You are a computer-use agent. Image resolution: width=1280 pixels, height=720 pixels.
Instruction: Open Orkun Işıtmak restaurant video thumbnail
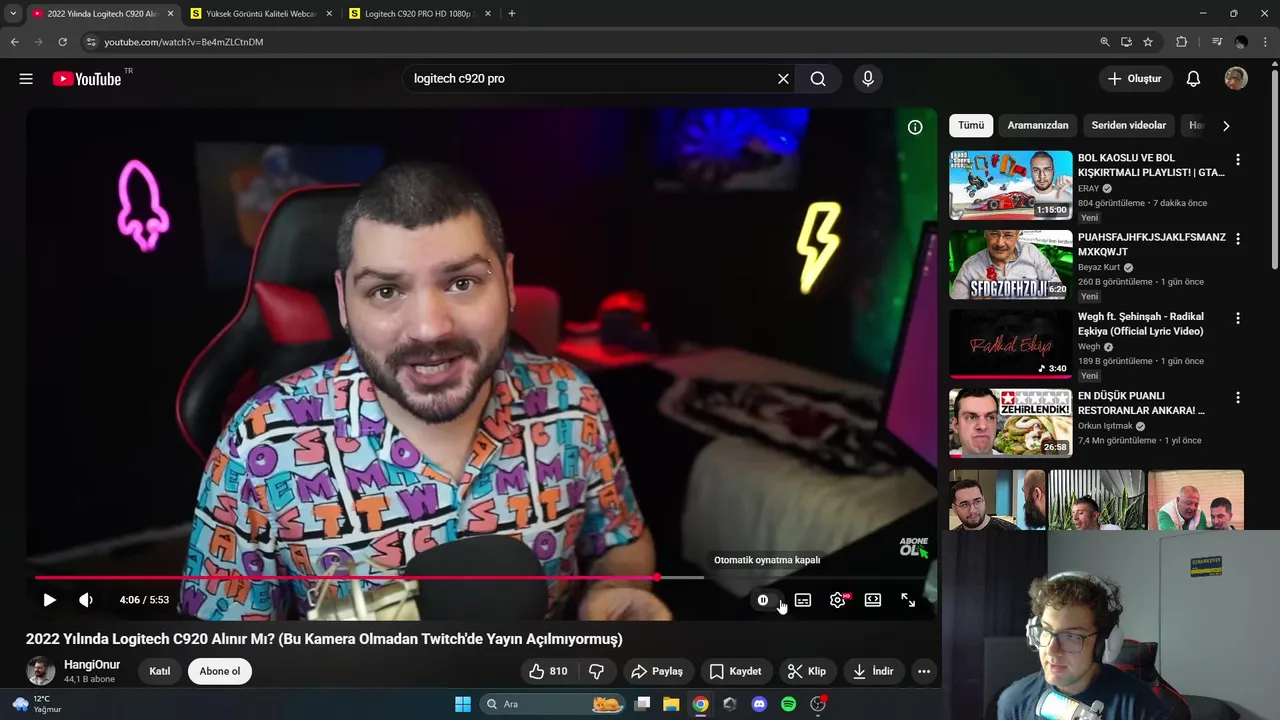(x=1010, y=423)
